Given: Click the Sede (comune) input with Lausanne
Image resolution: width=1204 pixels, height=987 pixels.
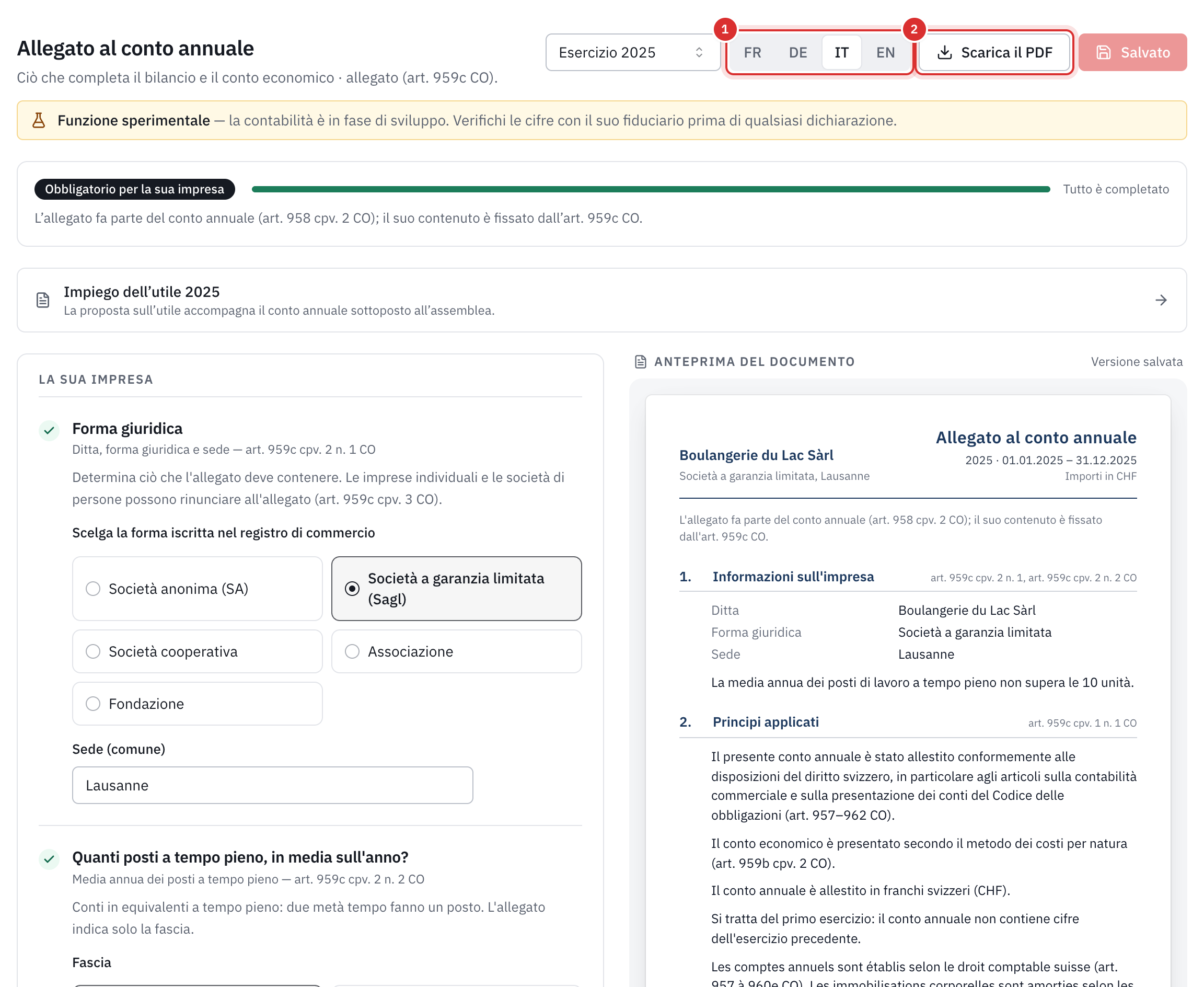Looking at the screenshot, I should (x=272, y=785).
